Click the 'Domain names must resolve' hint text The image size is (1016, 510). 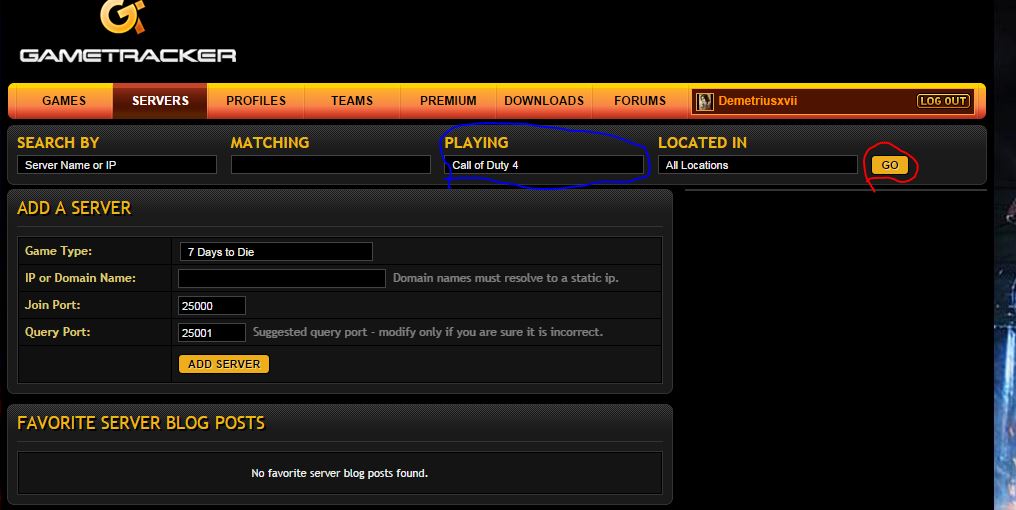tap(505, 278)
